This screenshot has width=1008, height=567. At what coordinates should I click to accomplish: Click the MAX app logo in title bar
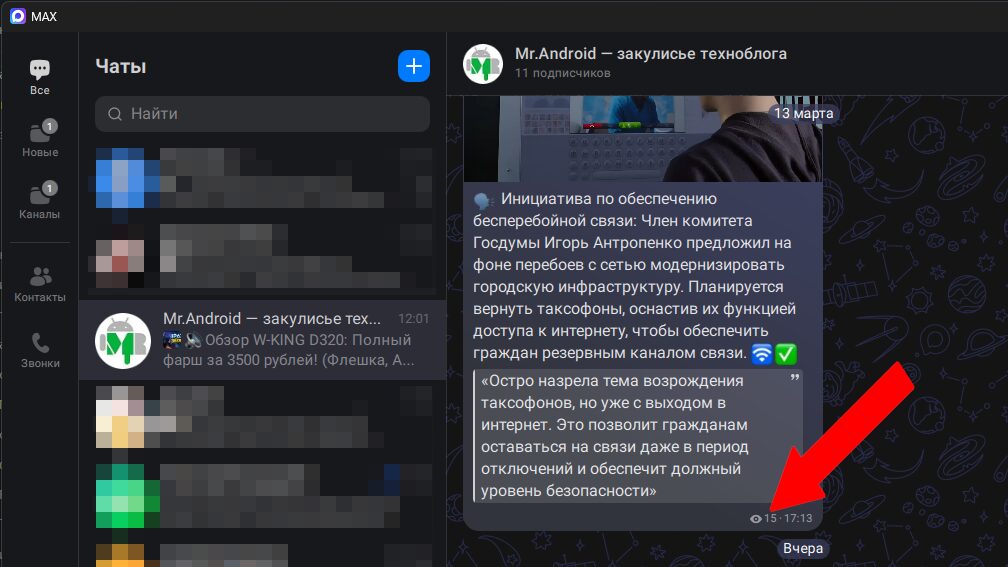[x=18, y=16]
